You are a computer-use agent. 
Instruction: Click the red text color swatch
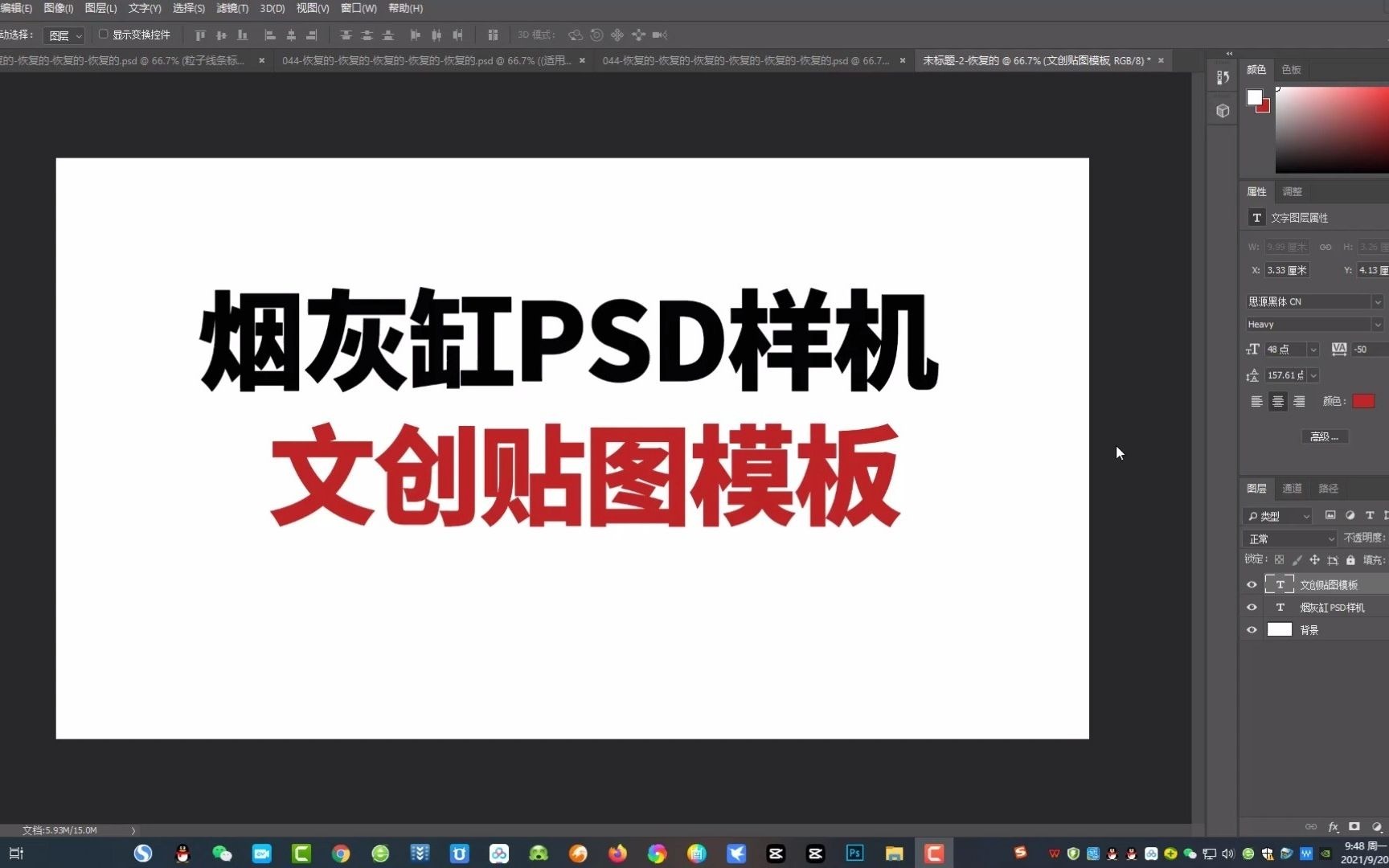(x=1363, y=401)
